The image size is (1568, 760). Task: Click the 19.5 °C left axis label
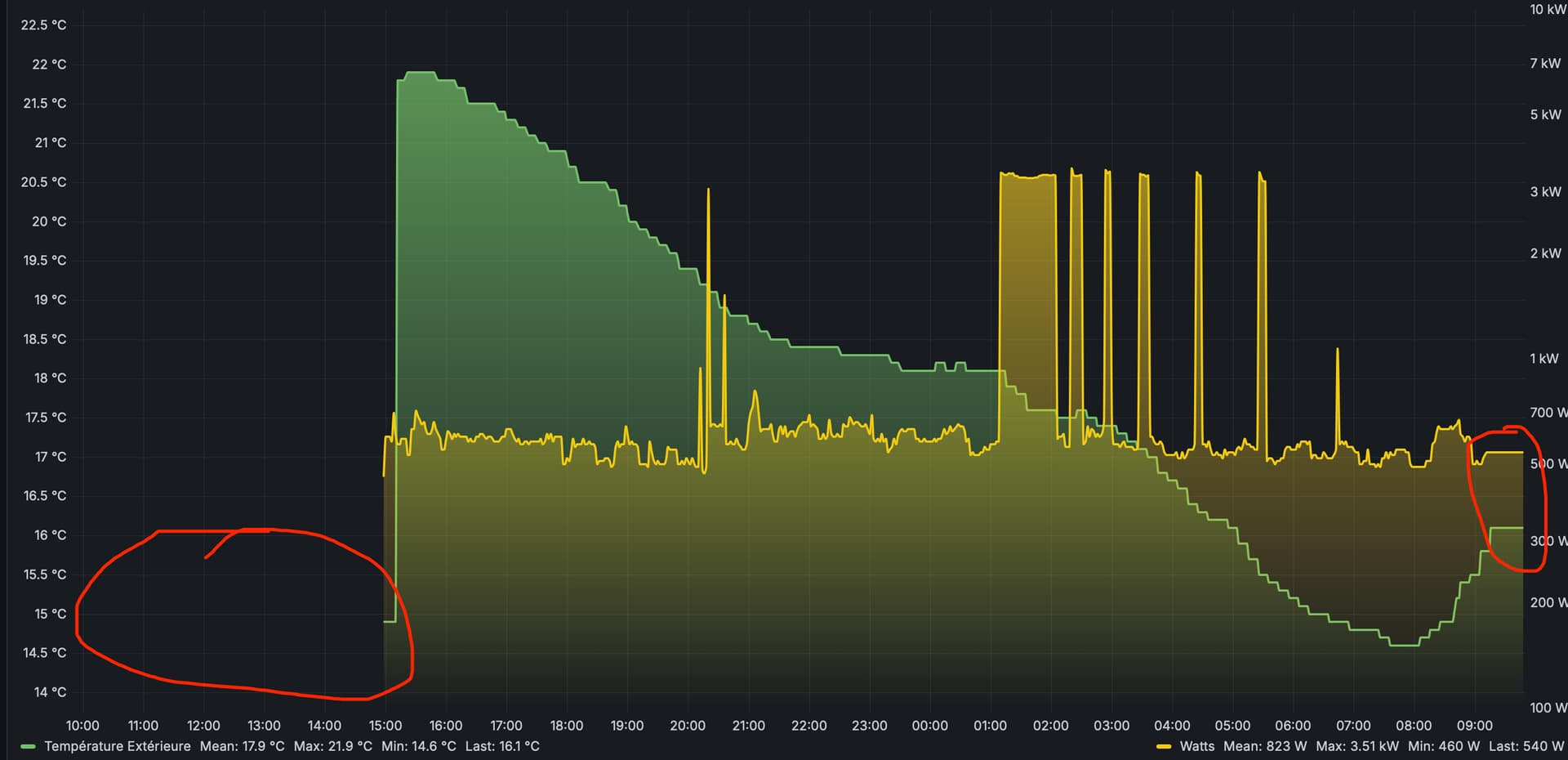coord(45,261)
